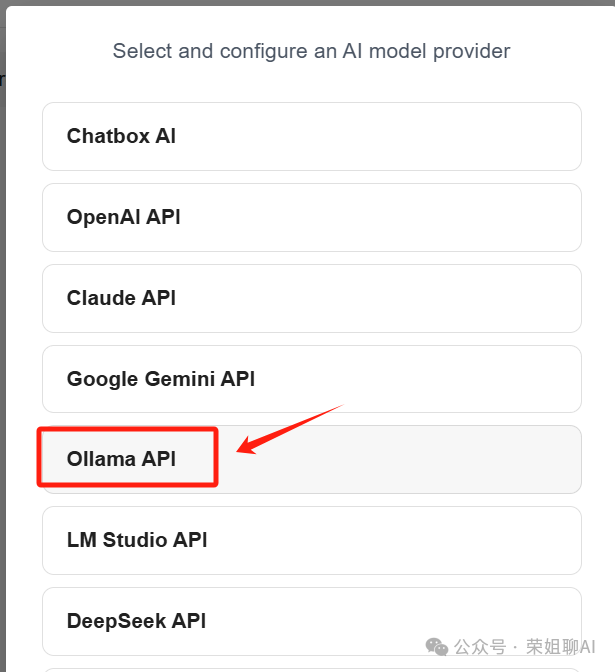Click the partially visible card below DeepSeek

312,670
